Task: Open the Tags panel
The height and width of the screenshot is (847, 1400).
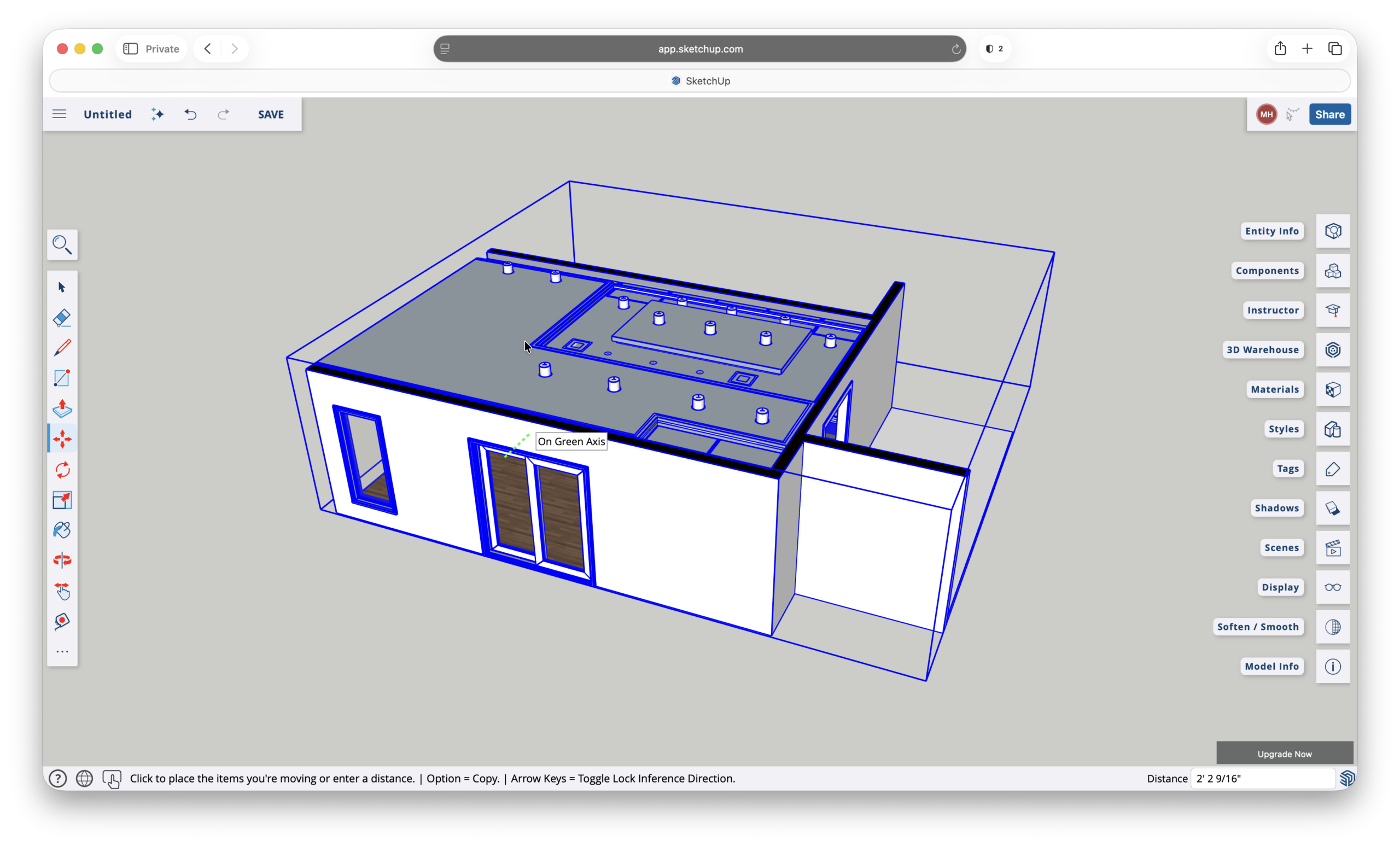Action: (1332, 469)
